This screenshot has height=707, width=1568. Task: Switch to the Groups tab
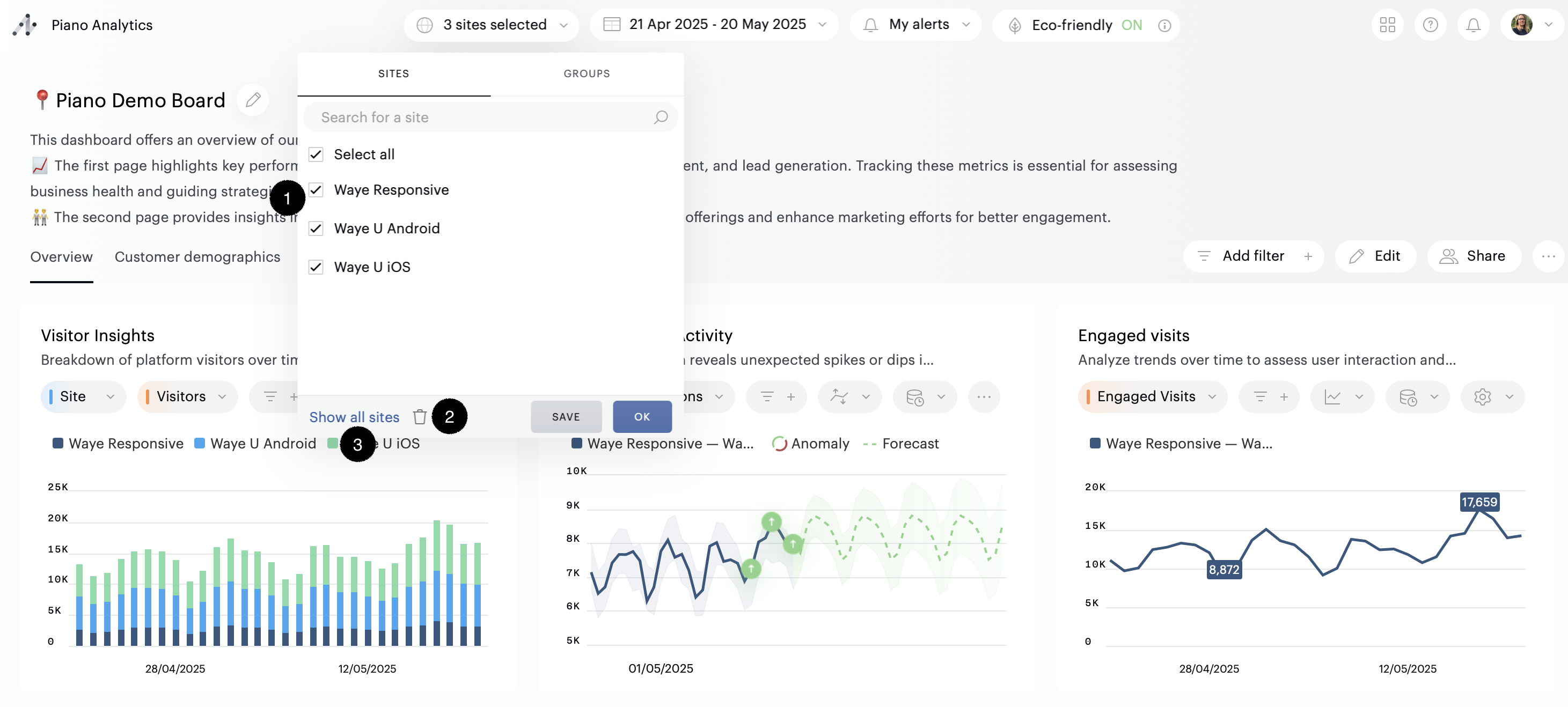pos(586,73)
